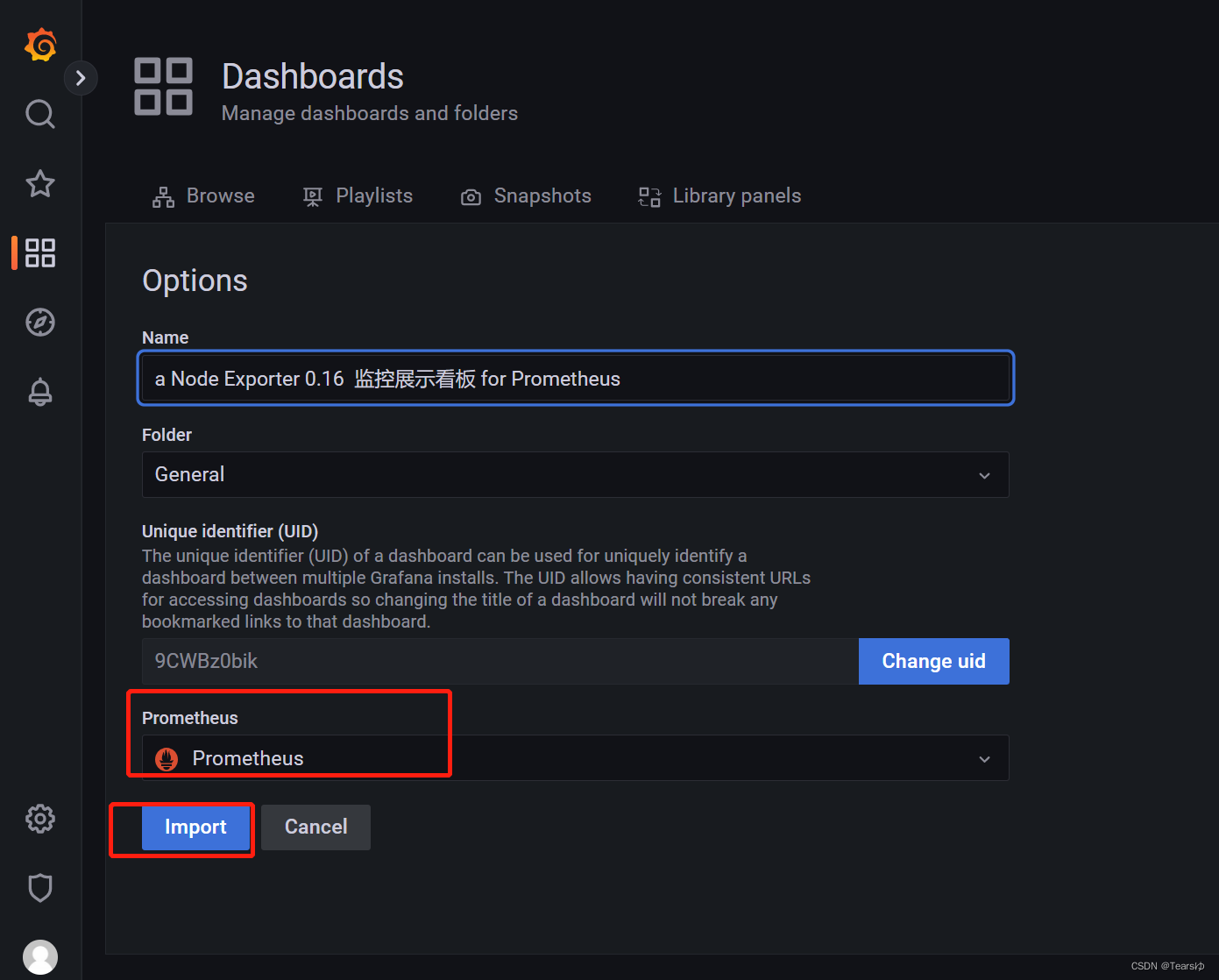Click the Options heading
1219x980 pixels.
195,281
